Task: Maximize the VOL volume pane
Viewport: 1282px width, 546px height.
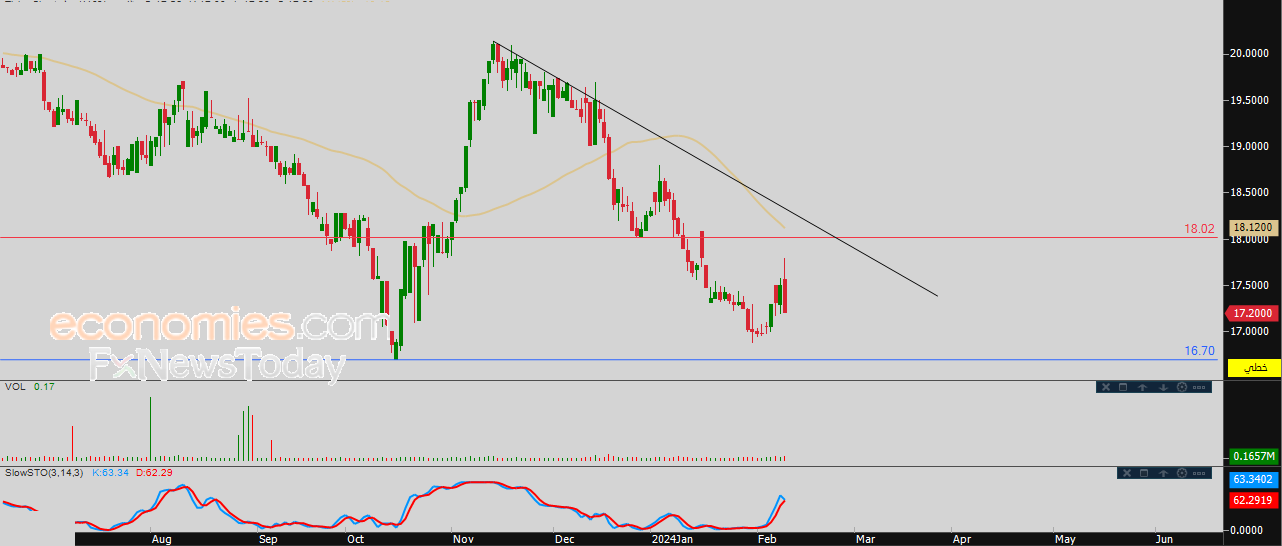Action: coord(1123,387)
